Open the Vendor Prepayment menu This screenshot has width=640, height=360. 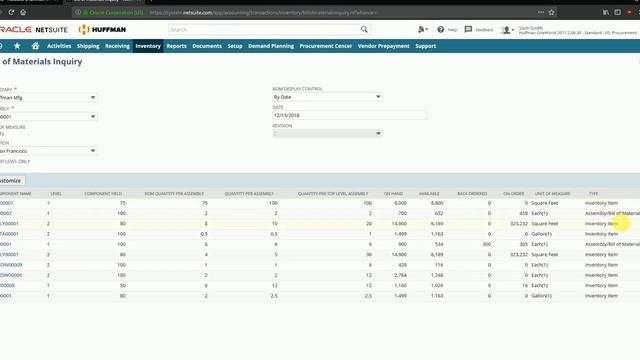point(384,46)
